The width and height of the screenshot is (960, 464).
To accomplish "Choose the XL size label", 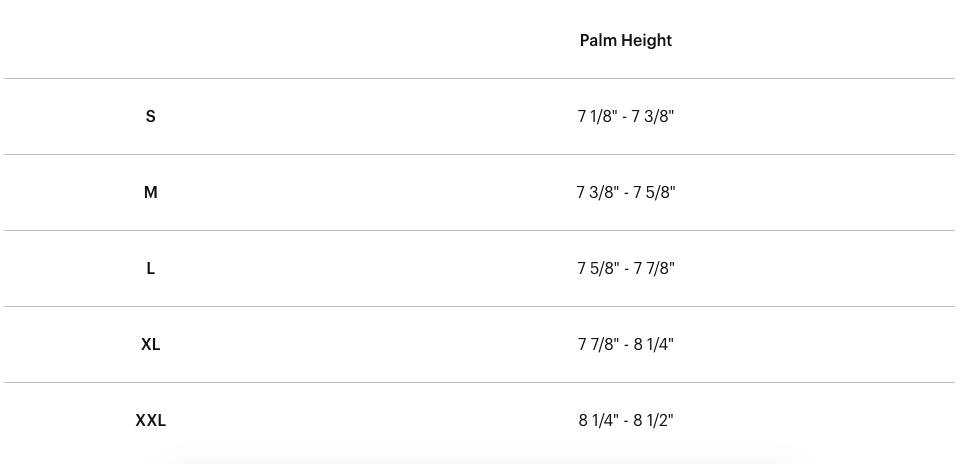I will point(151,344).
